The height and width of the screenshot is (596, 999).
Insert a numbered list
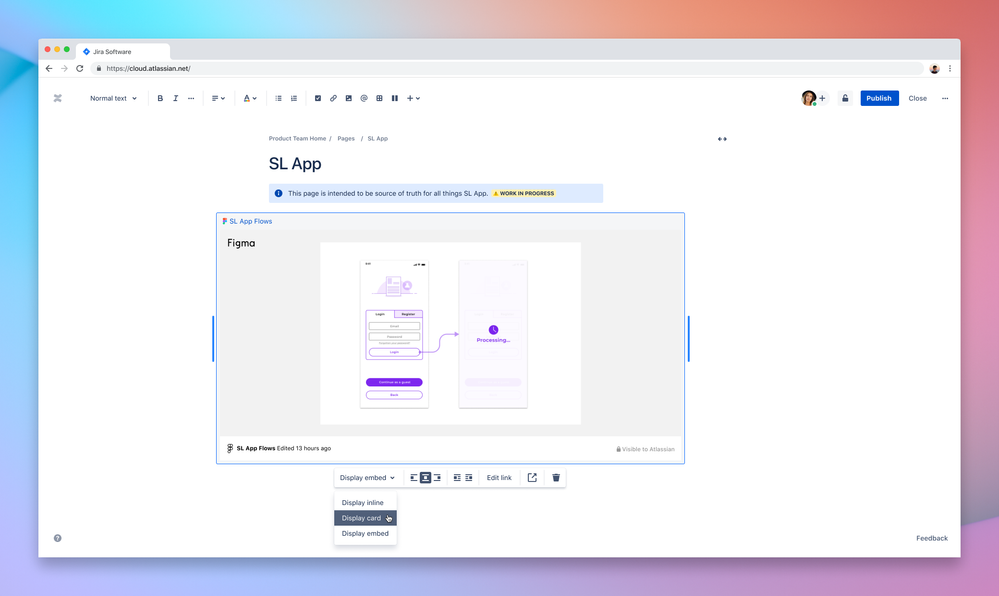tap(294, 98)
